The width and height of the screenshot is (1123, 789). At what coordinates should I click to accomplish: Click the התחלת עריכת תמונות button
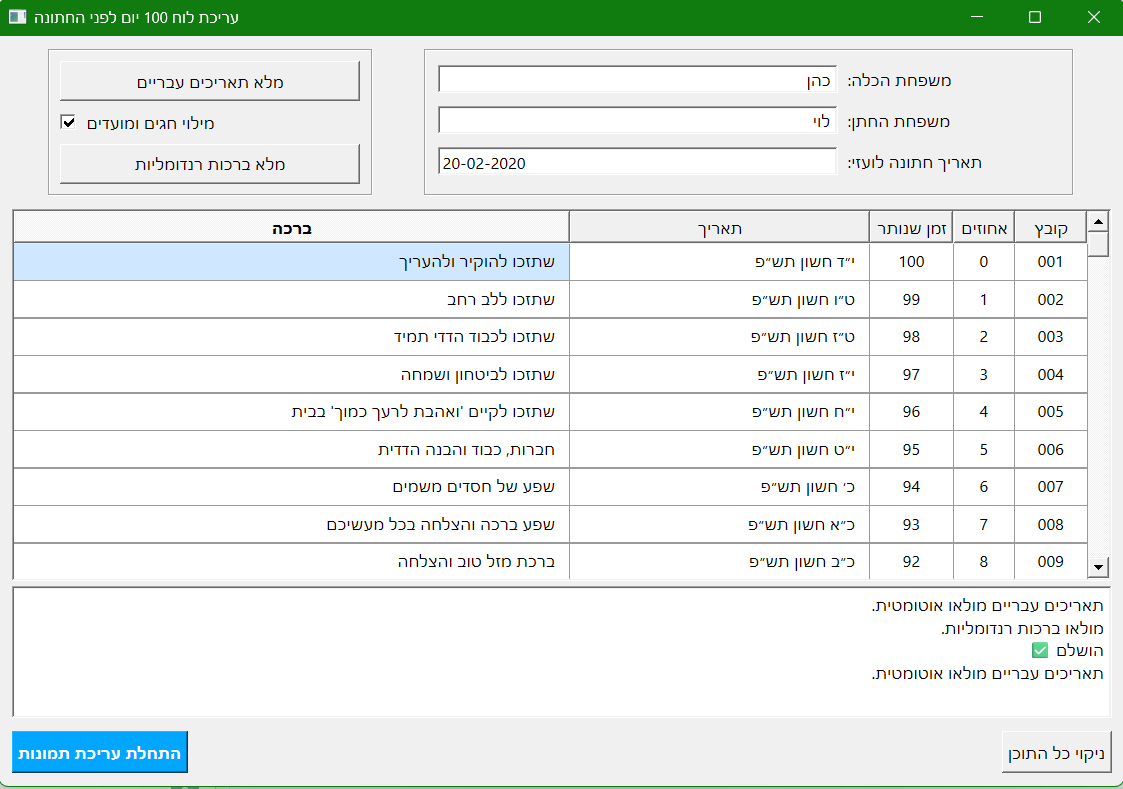98,752
